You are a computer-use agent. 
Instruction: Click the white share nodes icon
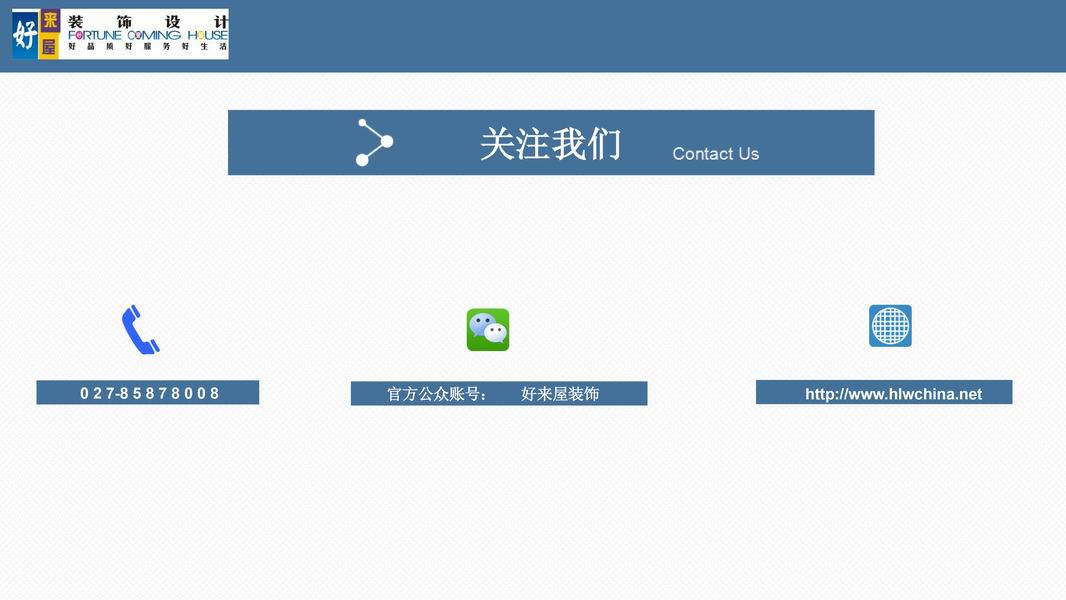coord(374,142)
